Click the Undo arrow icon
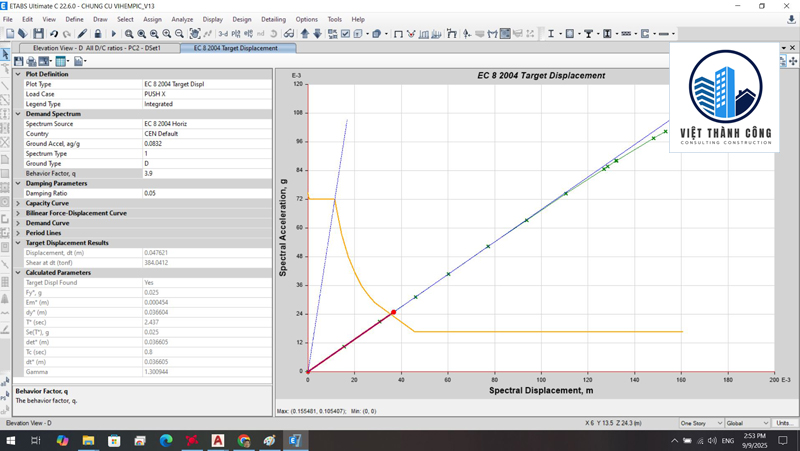Image resolution: width=800 pixels, height=451 pixels. pos(54,34)
